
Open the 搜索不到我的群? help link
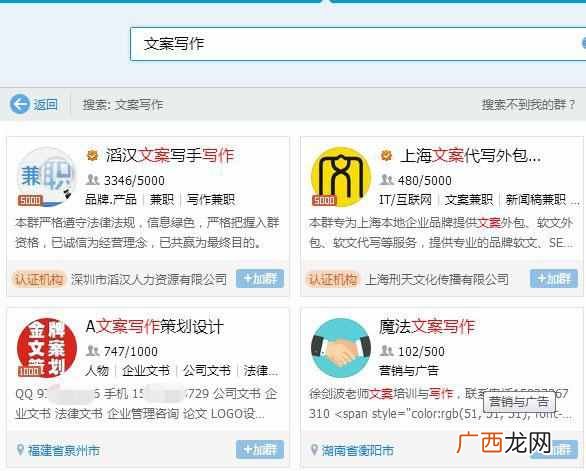pyautogui.click(x=528, y=104)
